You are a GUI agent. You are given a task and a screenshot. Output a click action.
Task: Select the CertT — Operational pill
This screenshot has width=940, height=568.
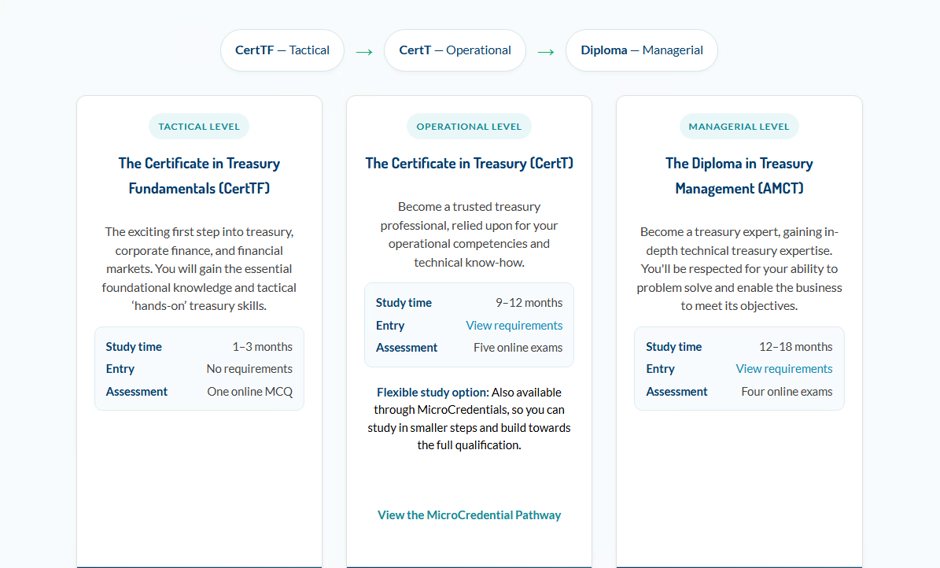[x=455, y=50]
